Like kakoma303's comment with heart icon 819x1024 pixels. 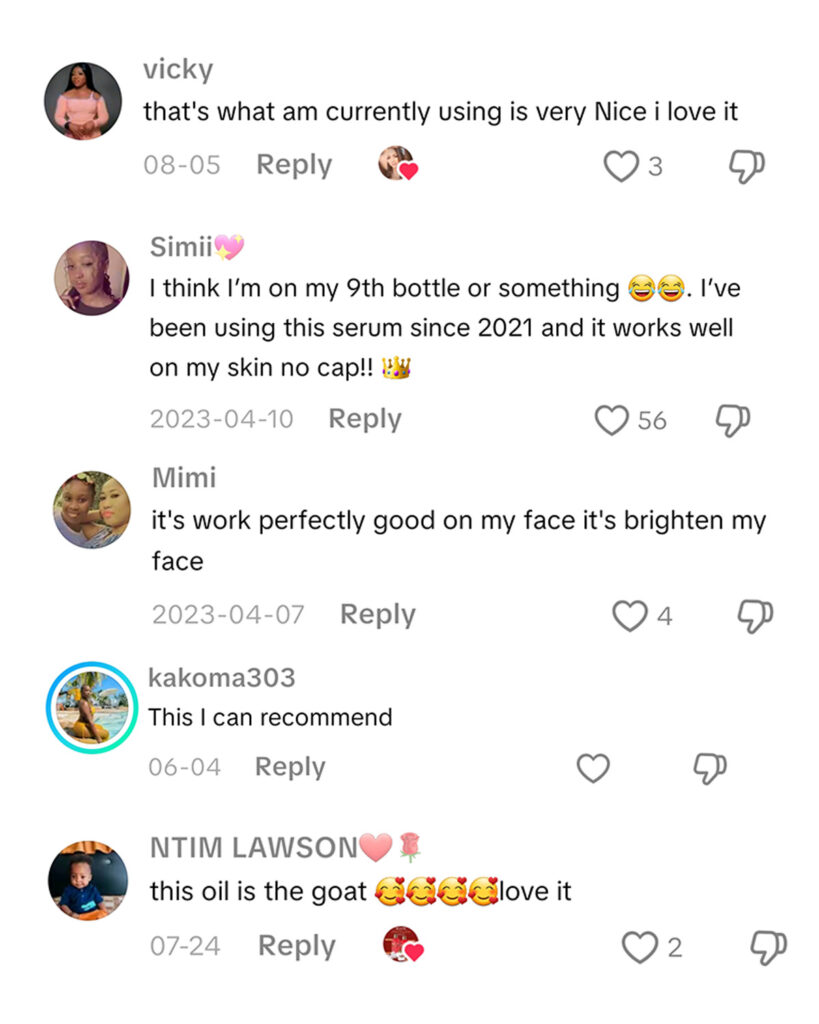594,768
